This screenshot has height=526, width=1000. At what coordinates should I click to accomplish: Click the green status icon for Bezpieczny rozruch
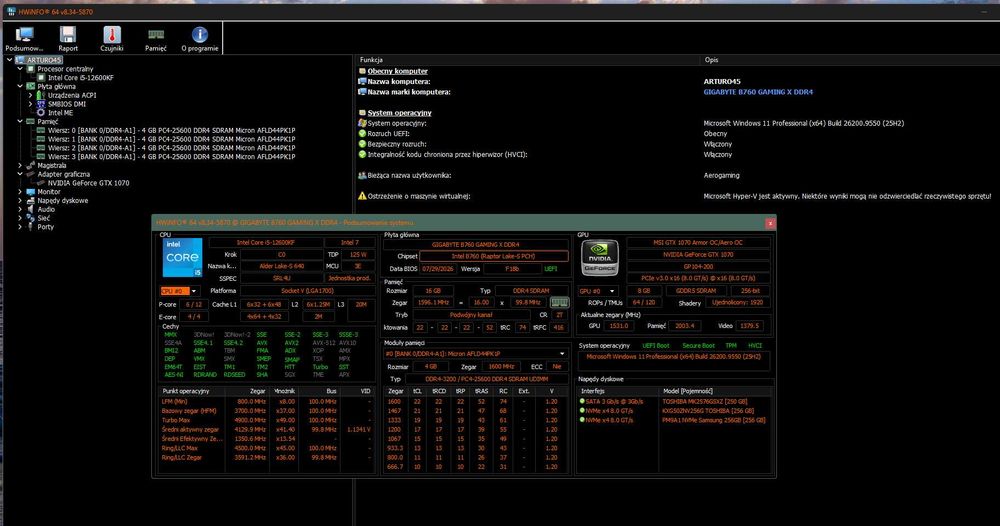click(x=362, y=144)
